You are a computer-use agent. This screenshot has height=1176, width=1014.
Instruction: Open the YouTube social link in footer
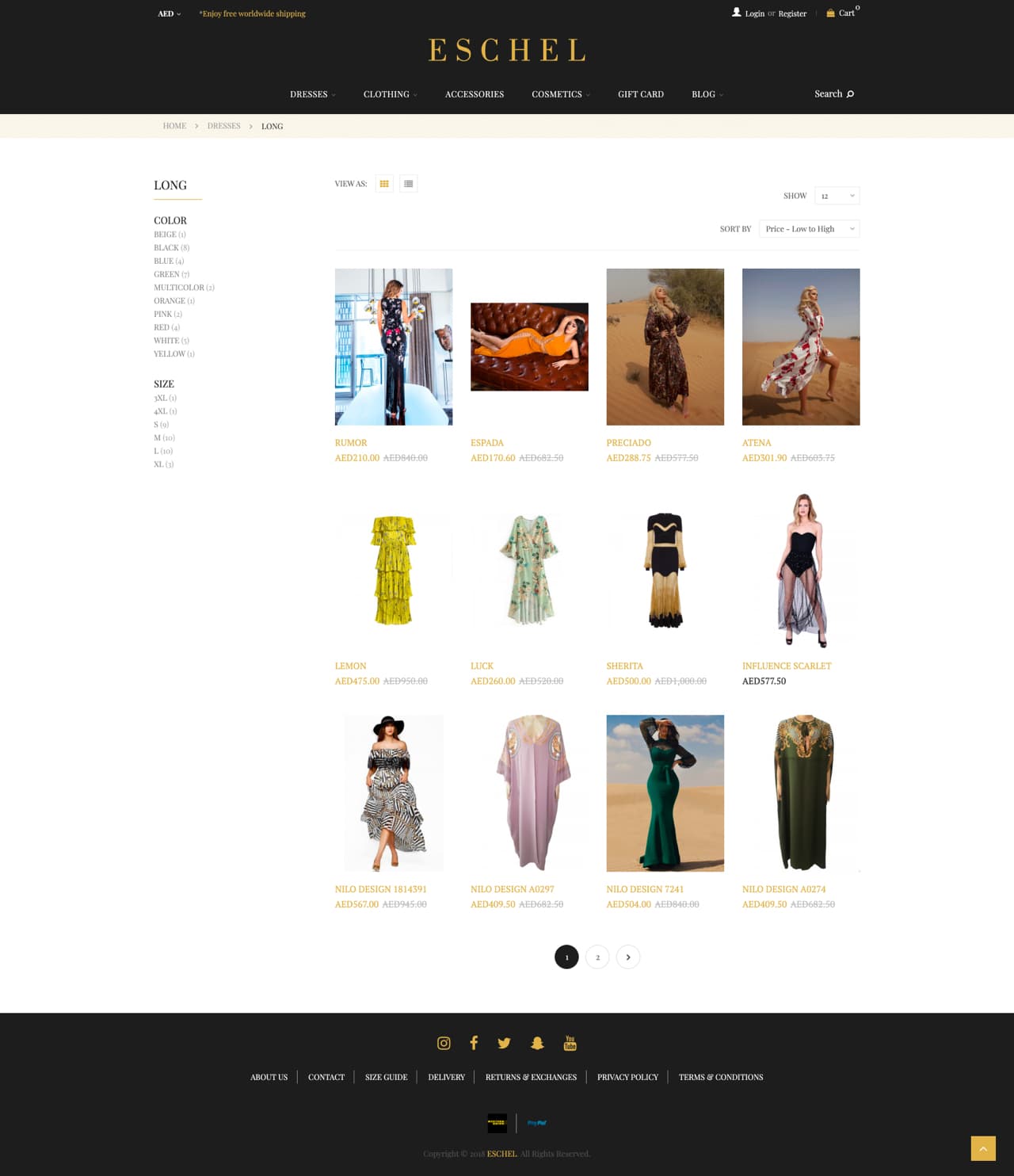pyautogui.click(x=570, y=1043)
